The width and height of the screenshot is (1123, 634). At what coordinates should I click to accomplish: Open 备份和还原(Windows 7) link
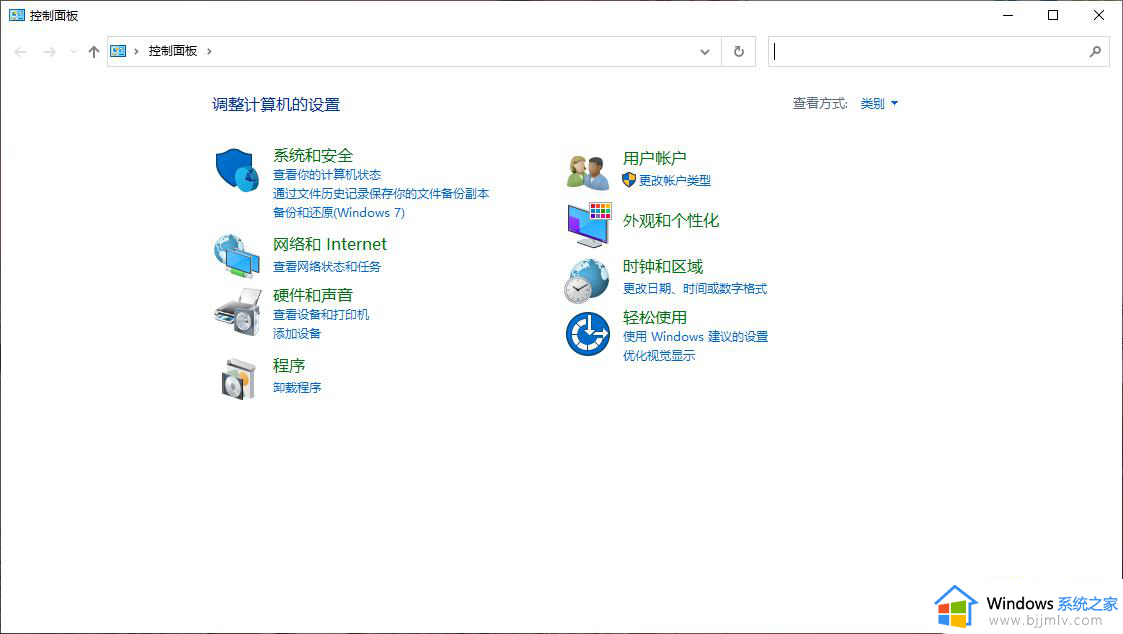339,213
